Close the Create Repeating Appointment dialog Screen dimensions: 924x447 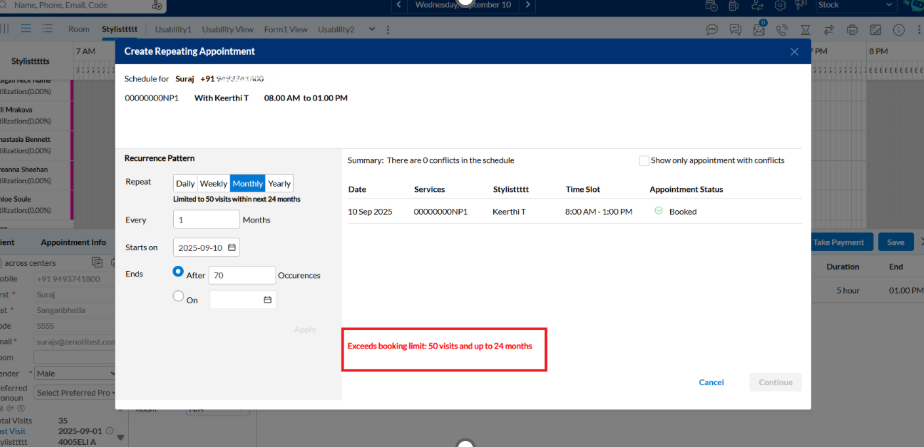click(794, 51)
